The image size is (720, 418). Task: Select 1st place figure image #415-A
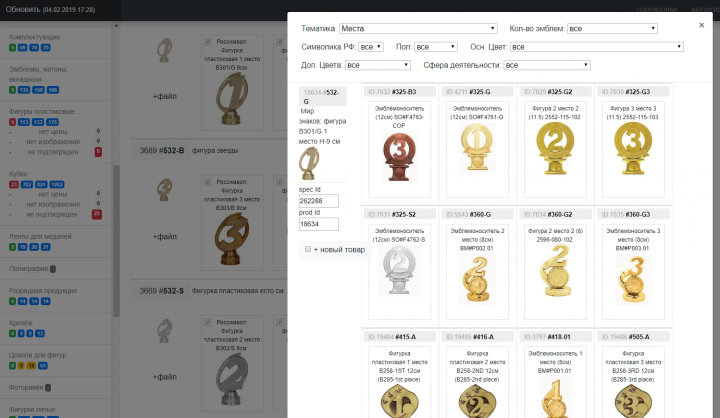(399, 401)
